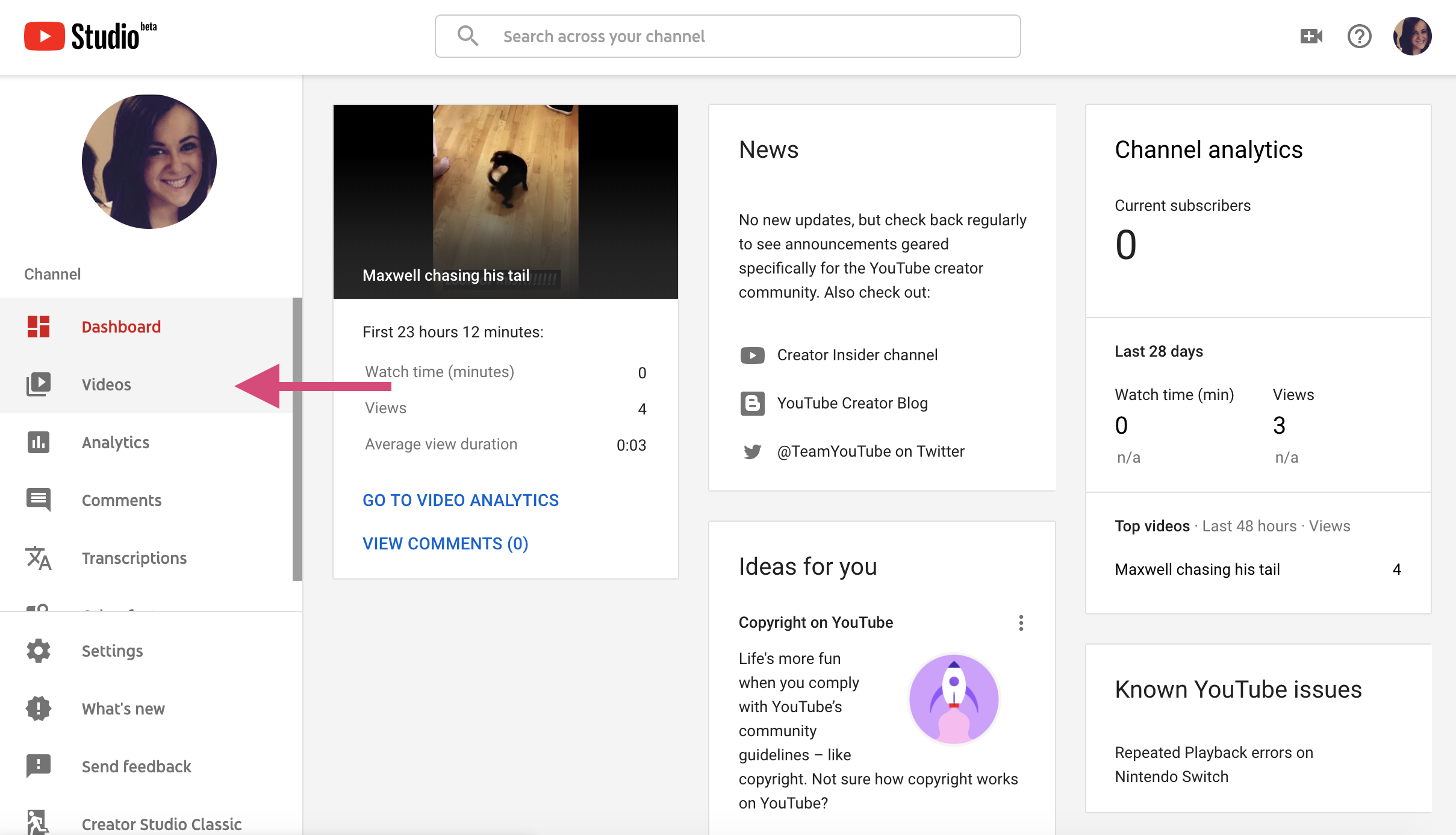Open Comments in the sidebar
1456x835 pixels.
pyautogui.click(x=146, y=500)
